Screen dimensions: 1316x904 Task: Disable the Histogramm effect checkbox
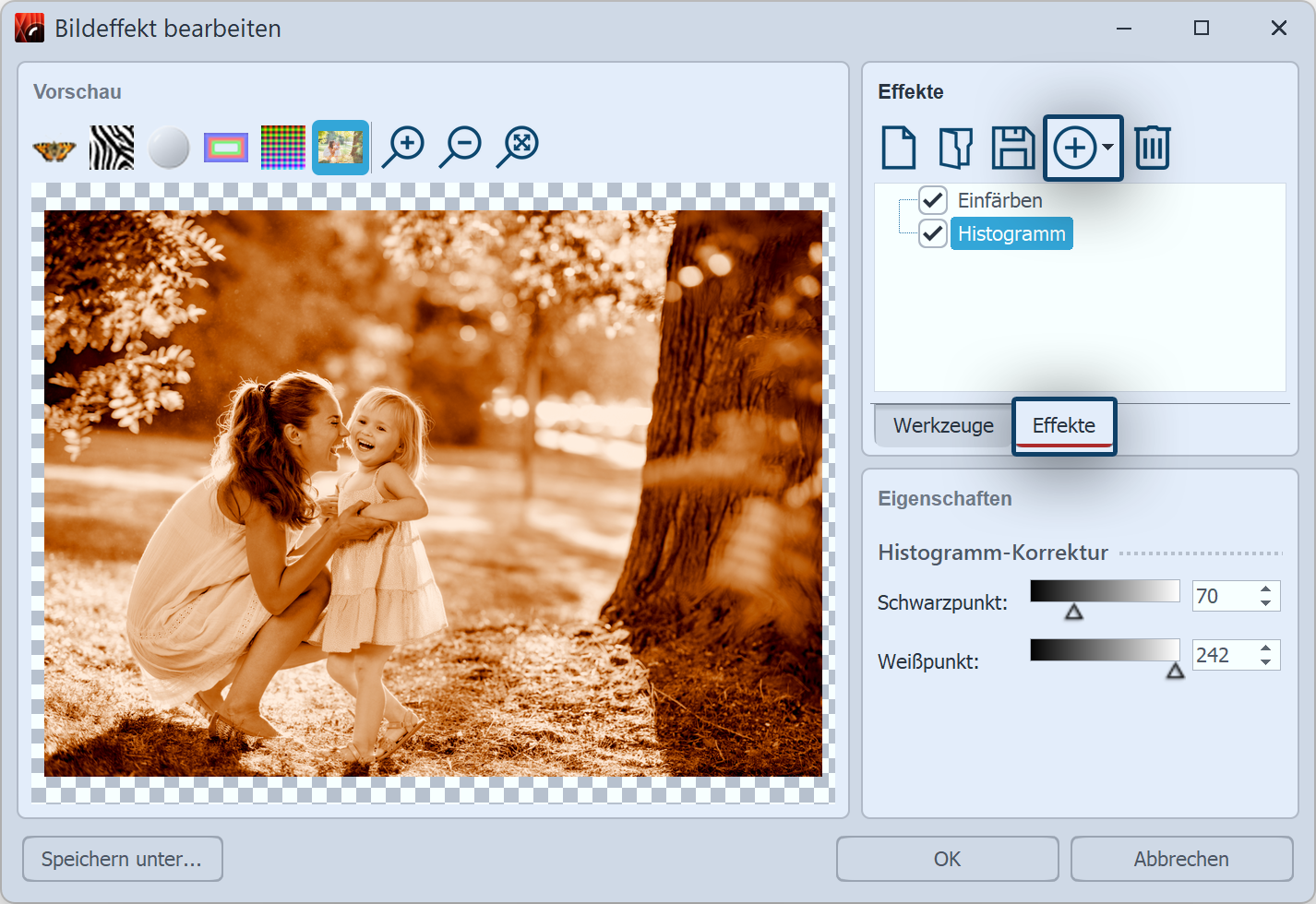[x=932, y=233]
